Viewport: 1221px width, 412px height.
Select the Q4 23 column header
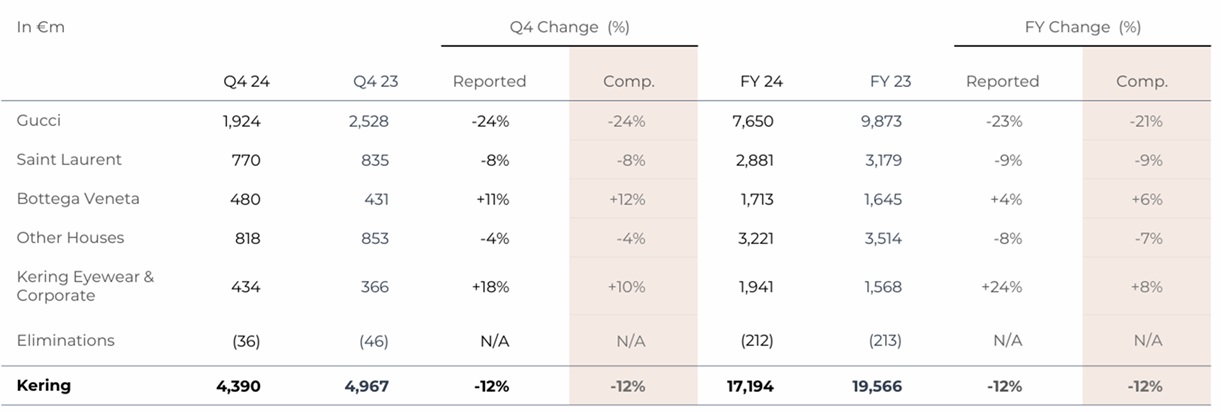[x=375, y=81]
